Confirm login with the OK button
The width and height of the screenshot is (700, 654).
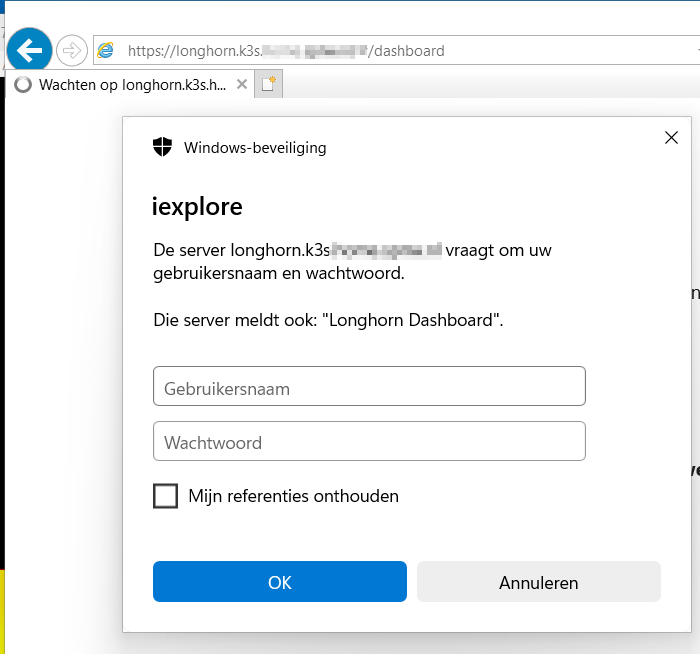click(280, 582)
